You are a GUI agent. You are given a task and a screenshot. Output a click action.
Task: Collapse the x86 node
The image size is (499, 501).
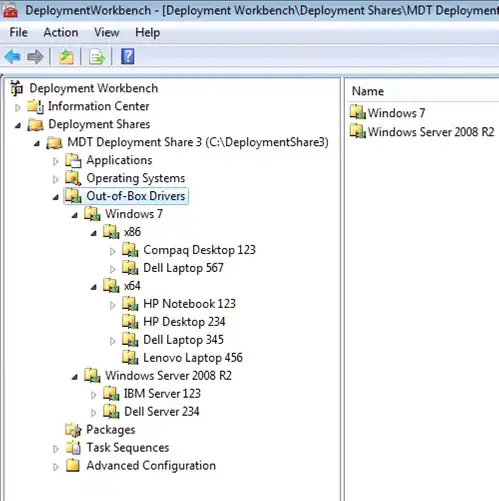click(x=94, y=233)
